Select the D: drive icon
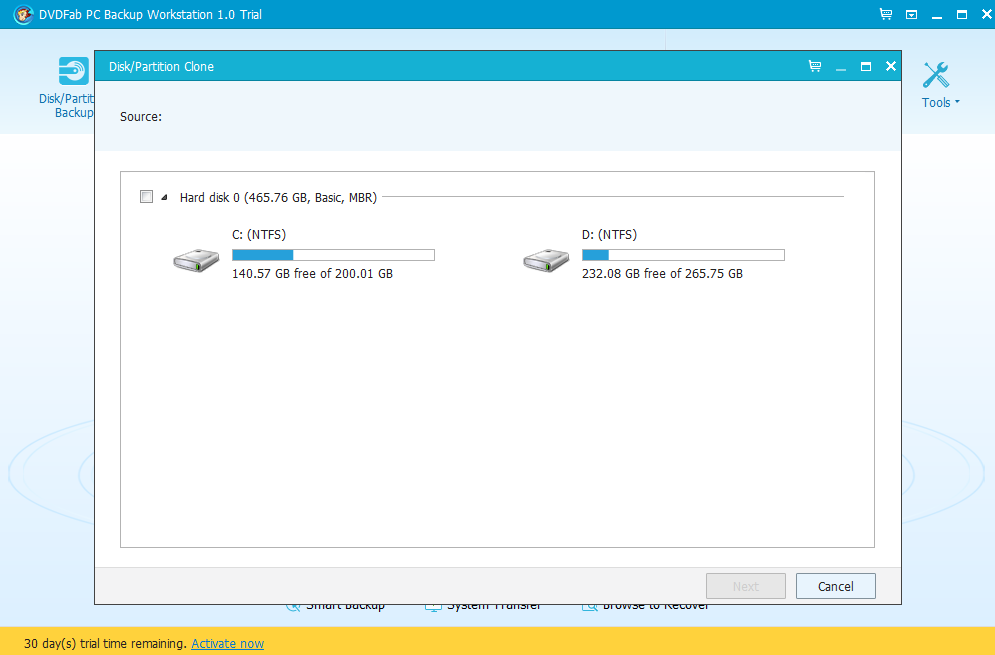 pos(546,260)
